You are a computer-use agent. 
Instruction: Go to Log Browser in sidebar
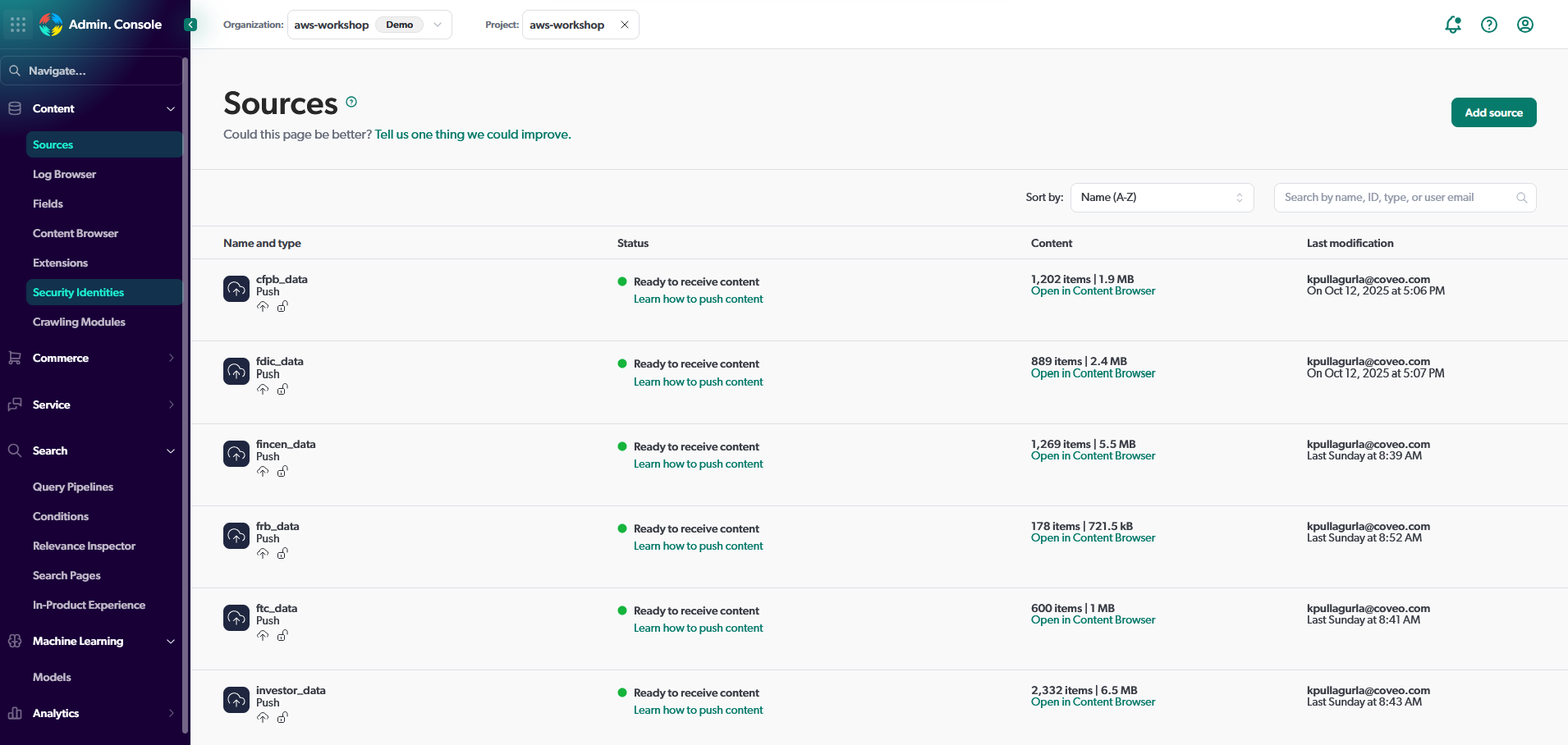pos(64,174)
